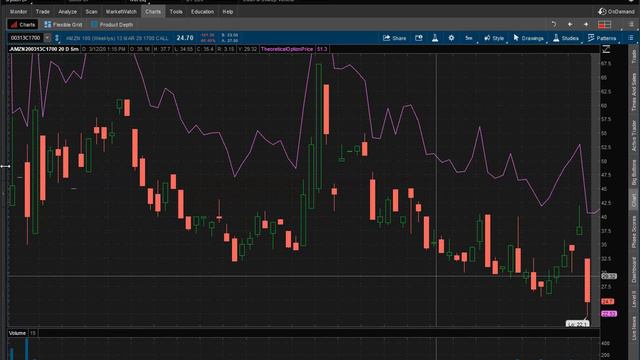This screenshot has width=640, height=360.
Task: Select the Charts sub-tab with red icon
Action: tap(23, 24)
